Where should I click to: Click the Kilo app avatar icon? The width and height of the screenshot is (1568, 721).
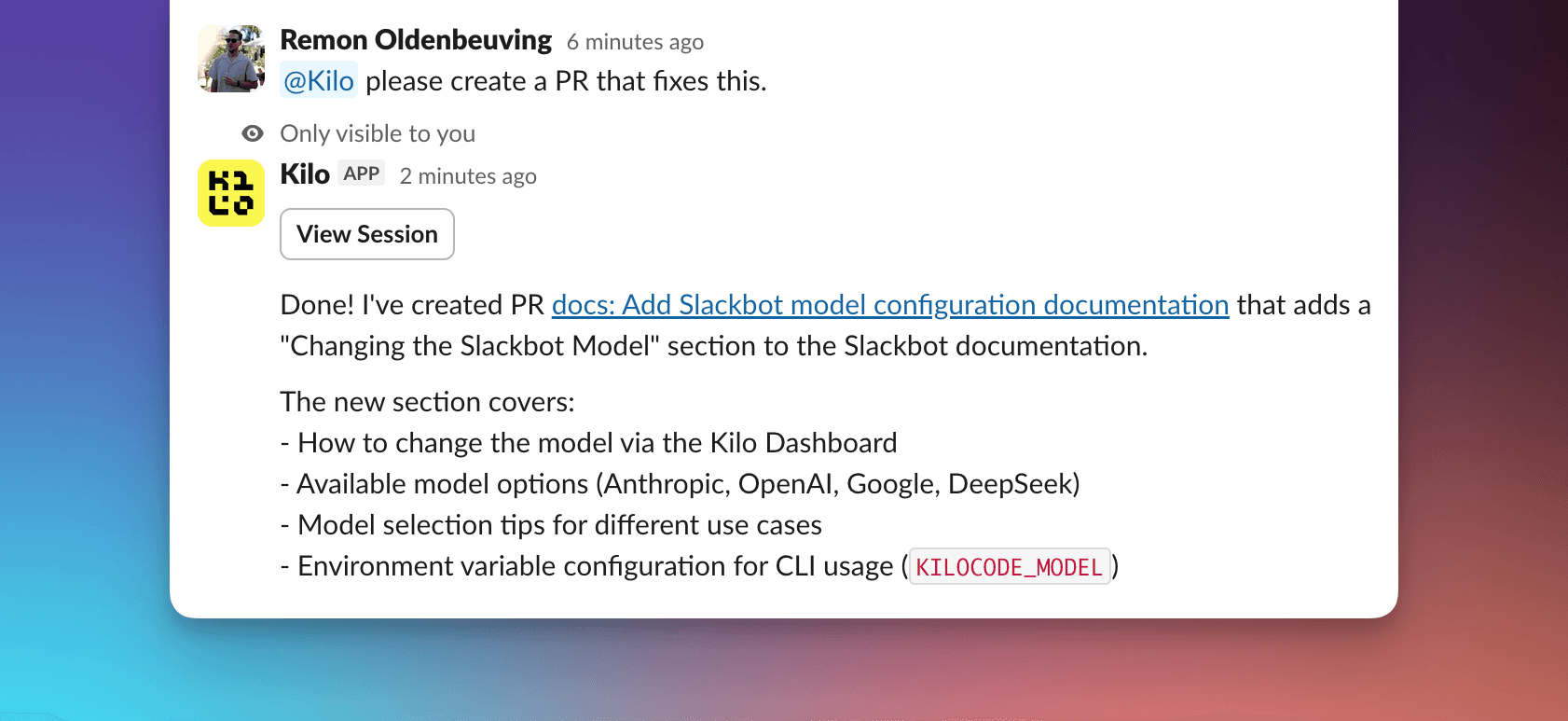point(230,193)
